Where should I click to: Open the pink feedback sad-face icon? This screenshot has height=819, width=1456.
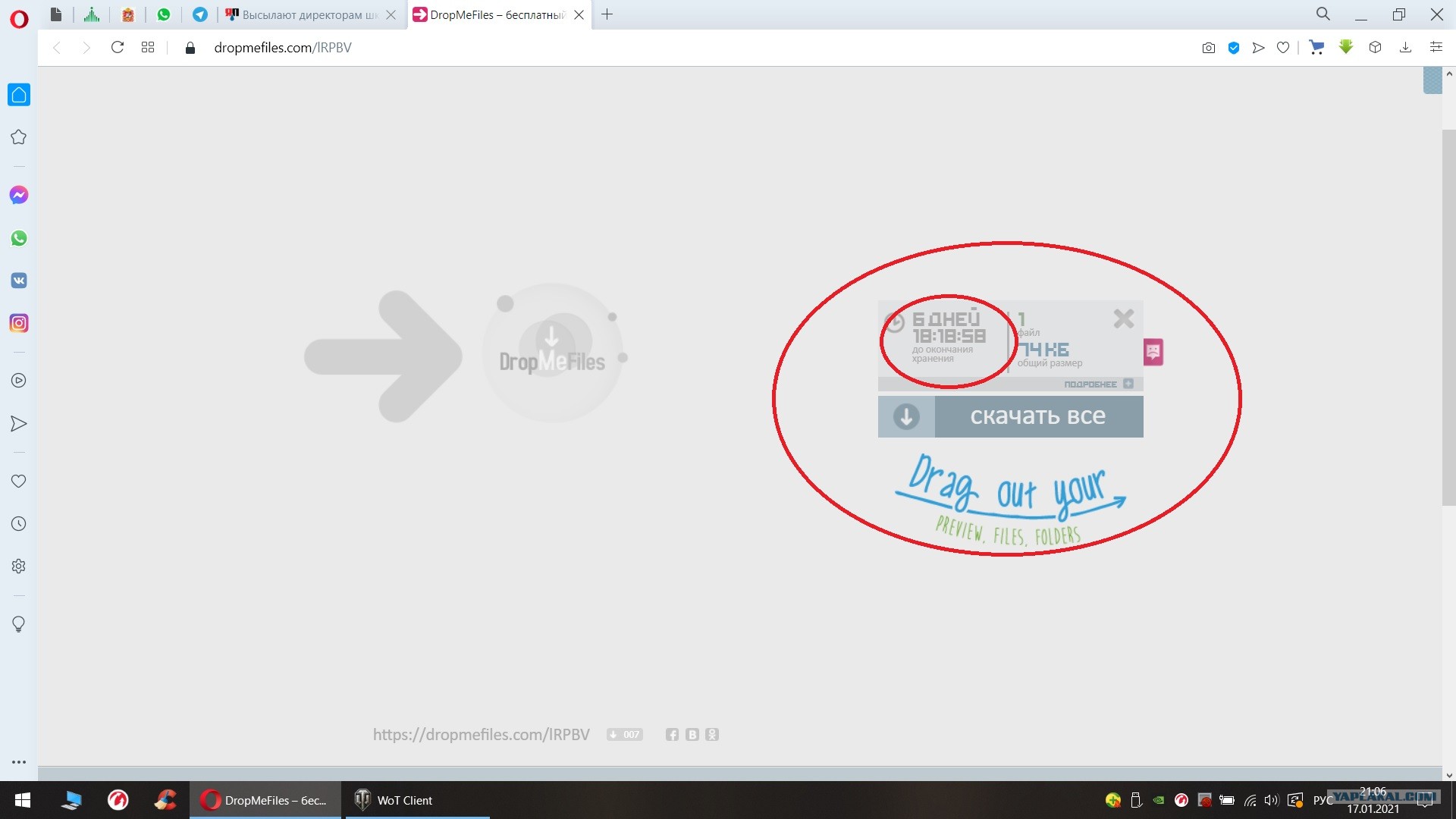tap(1153, 352)
